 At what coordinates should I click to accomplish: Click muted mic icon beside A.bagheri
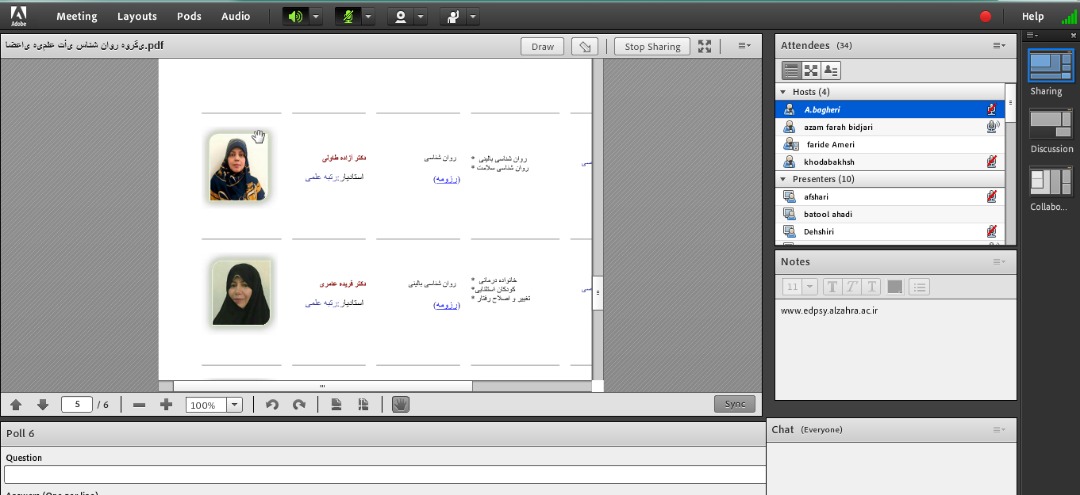click(992, 109)
